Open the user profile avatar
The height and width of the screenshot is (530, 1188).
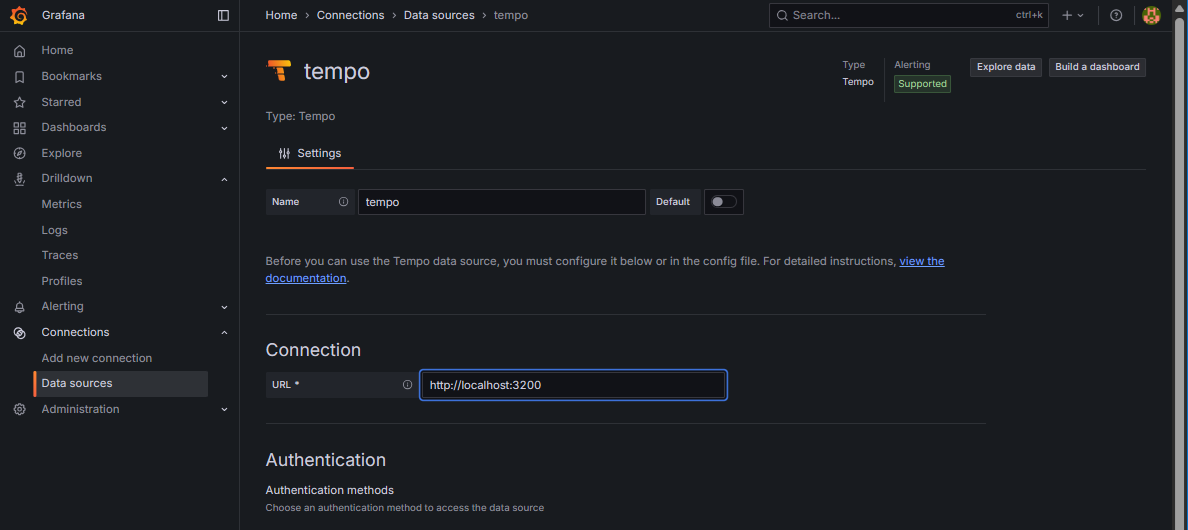[1151, 15]
